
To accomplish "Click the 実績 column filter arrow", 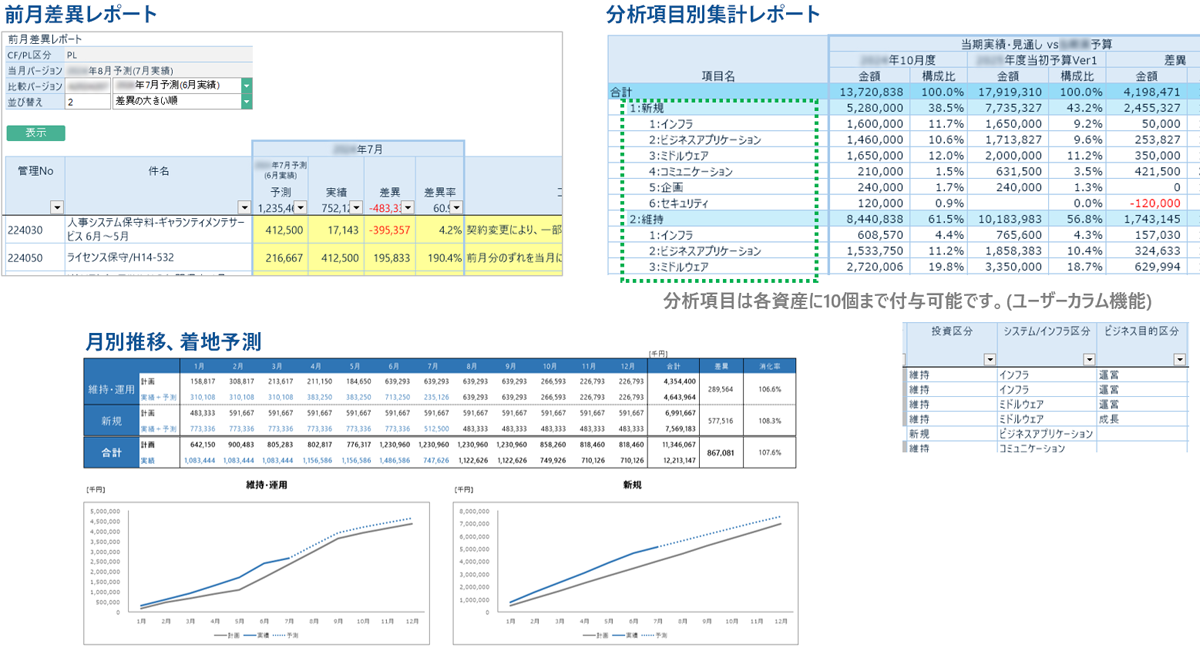I will pyautogui.click(x=355, y=207).
